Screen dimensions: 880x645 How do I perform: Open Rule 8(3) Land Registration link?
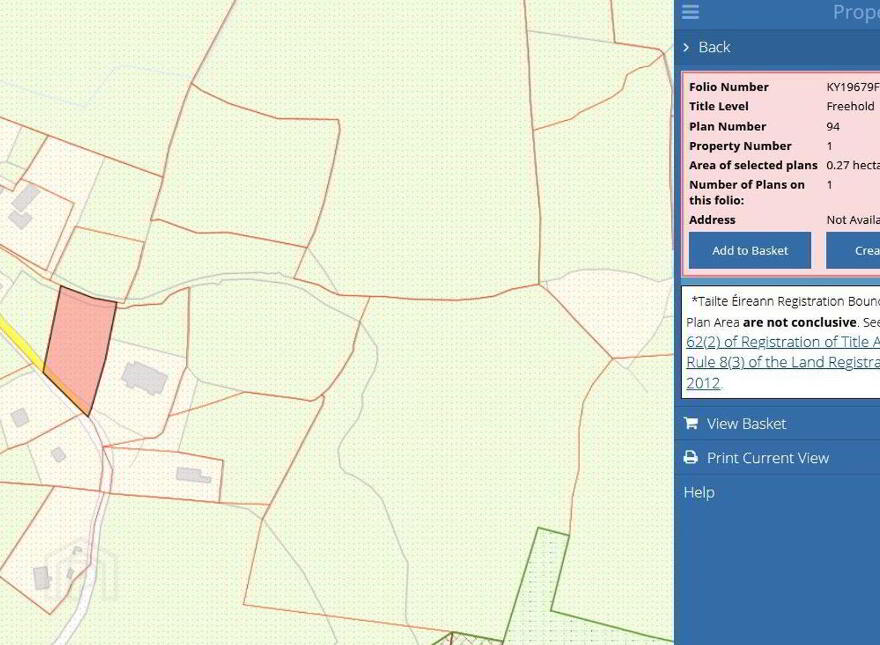(x=783, y=362)
